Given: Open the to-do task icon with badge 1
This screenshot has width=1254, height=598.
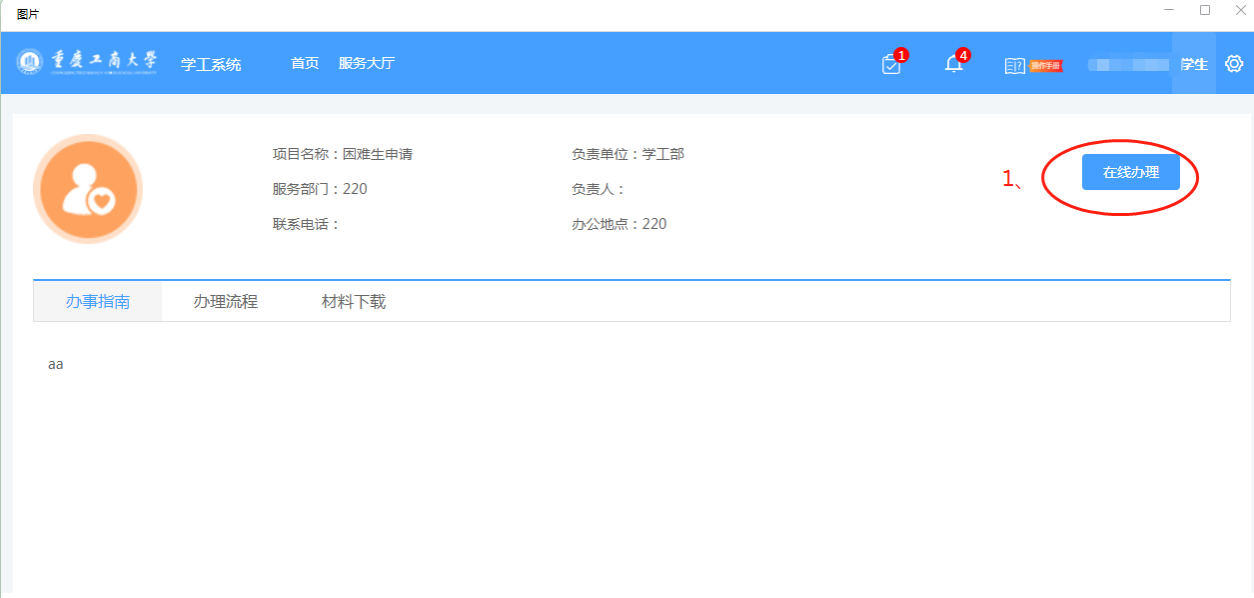Looking at the screenshot, I should point(891,64).
